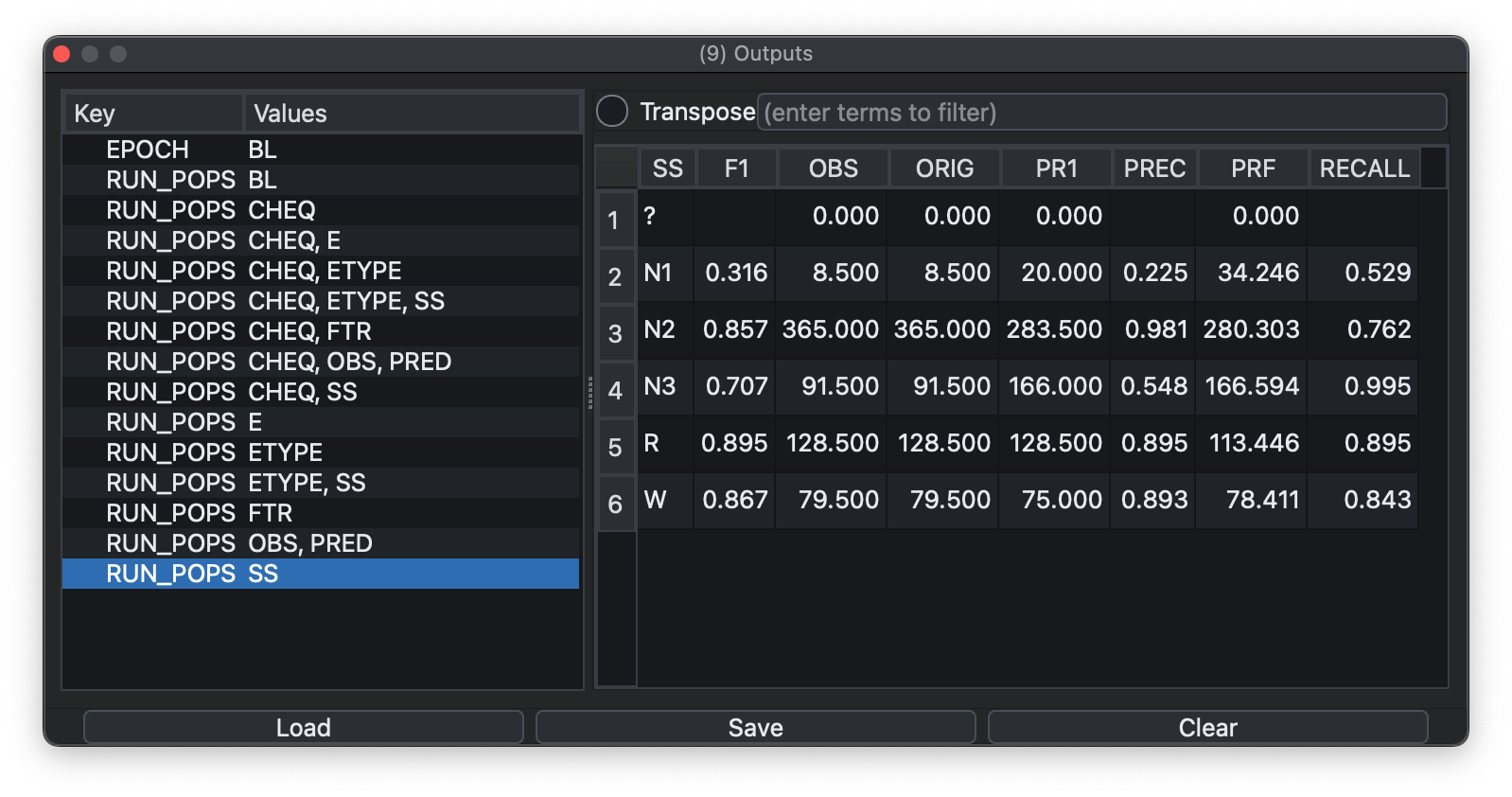Select the highlighted RUN_POPS SS row
The height and width of the screenshot is (797, 1512).
[321, 574]
